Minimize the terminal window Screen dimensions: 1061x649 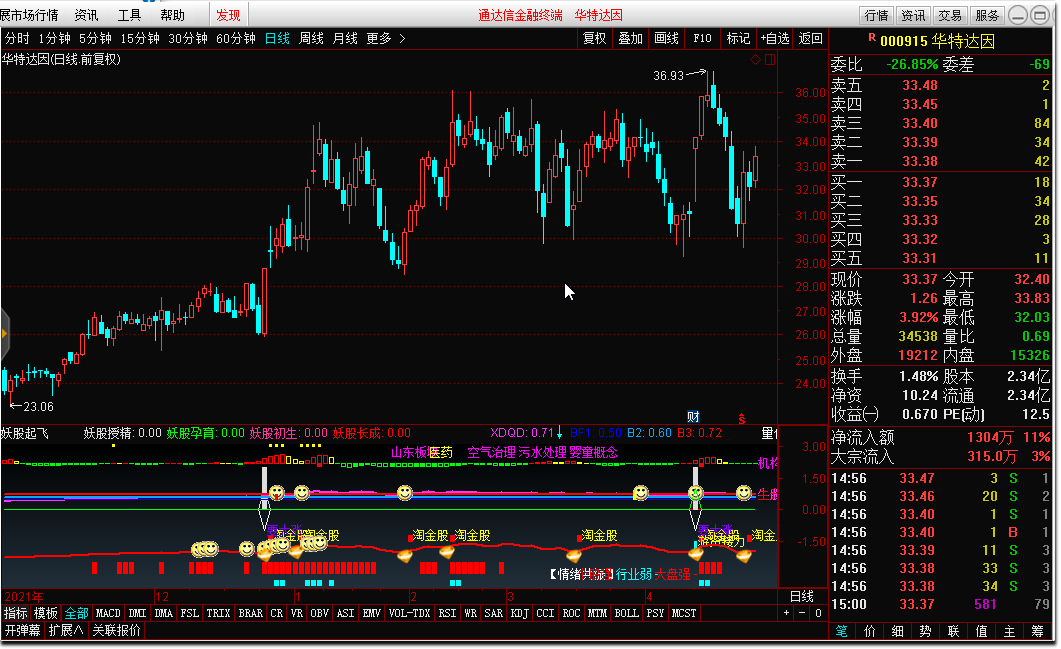click(1018, 15)
